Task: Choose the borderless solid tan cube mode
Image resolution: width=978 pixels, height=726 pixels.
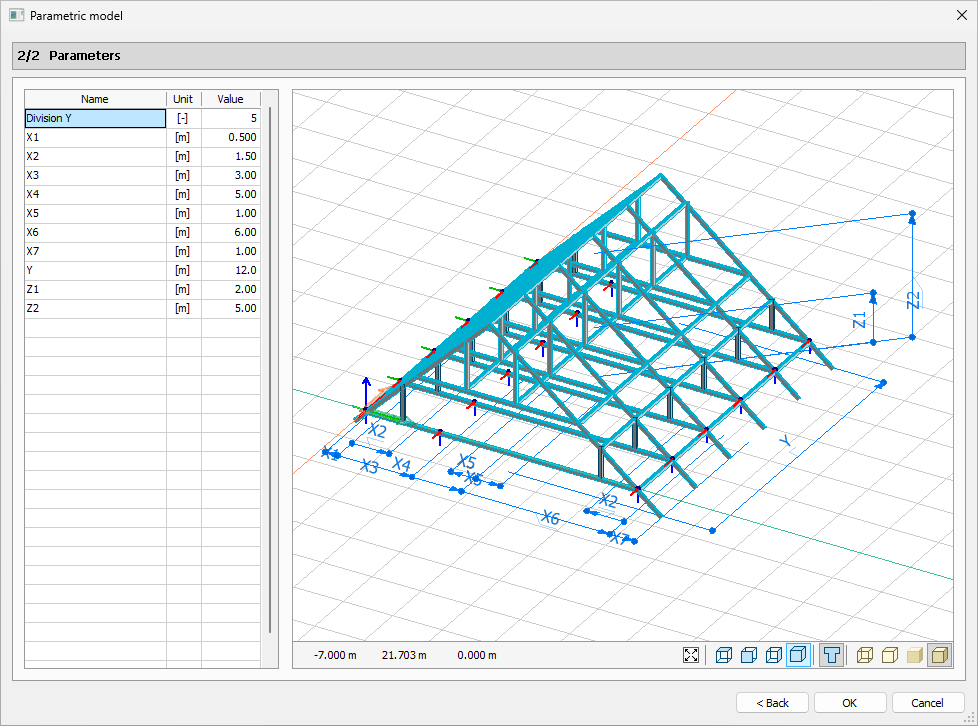Action: click(913, 655)
